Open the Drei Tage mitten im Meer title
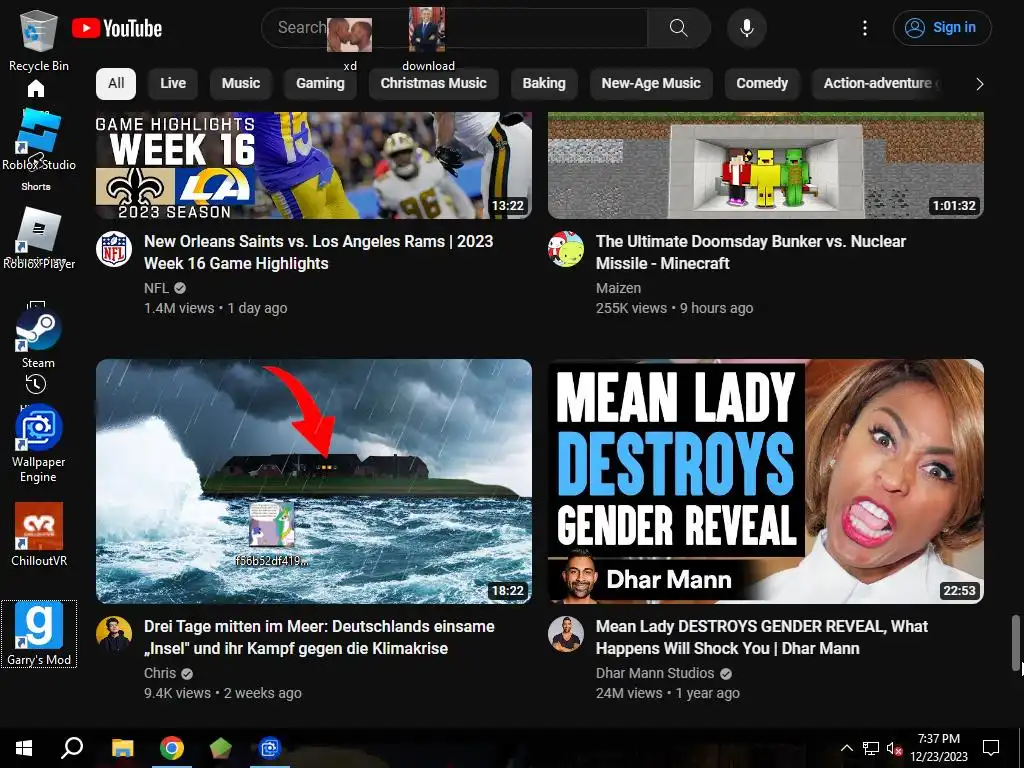Image resolution: width=1024 pixels, height=768 pixels. click(319, 637)
